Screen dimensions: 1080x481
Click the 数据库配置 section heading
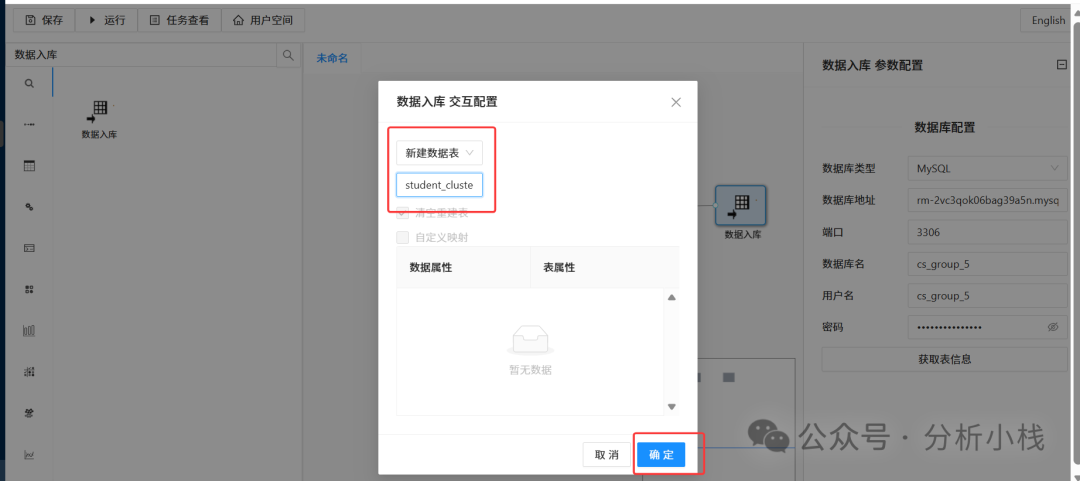(x=944, y=127)
